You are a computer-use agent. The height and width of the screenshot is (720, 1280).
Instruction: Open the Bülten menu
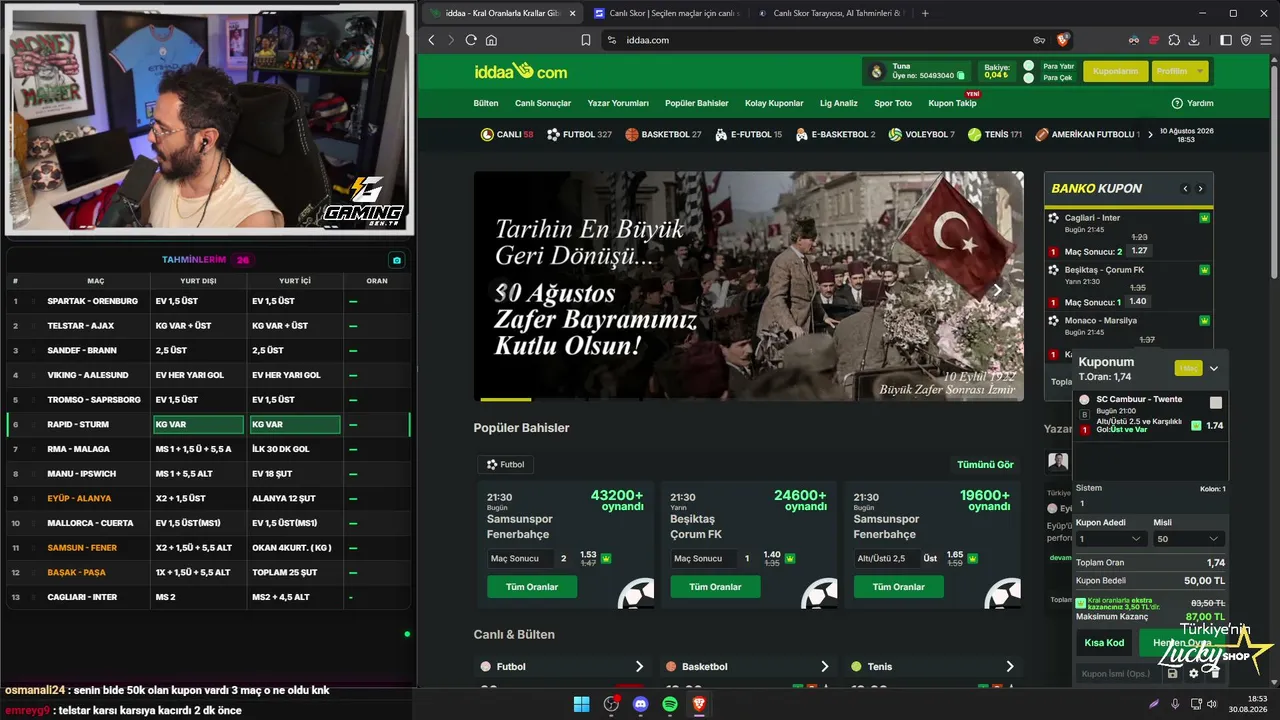[486, 103]
